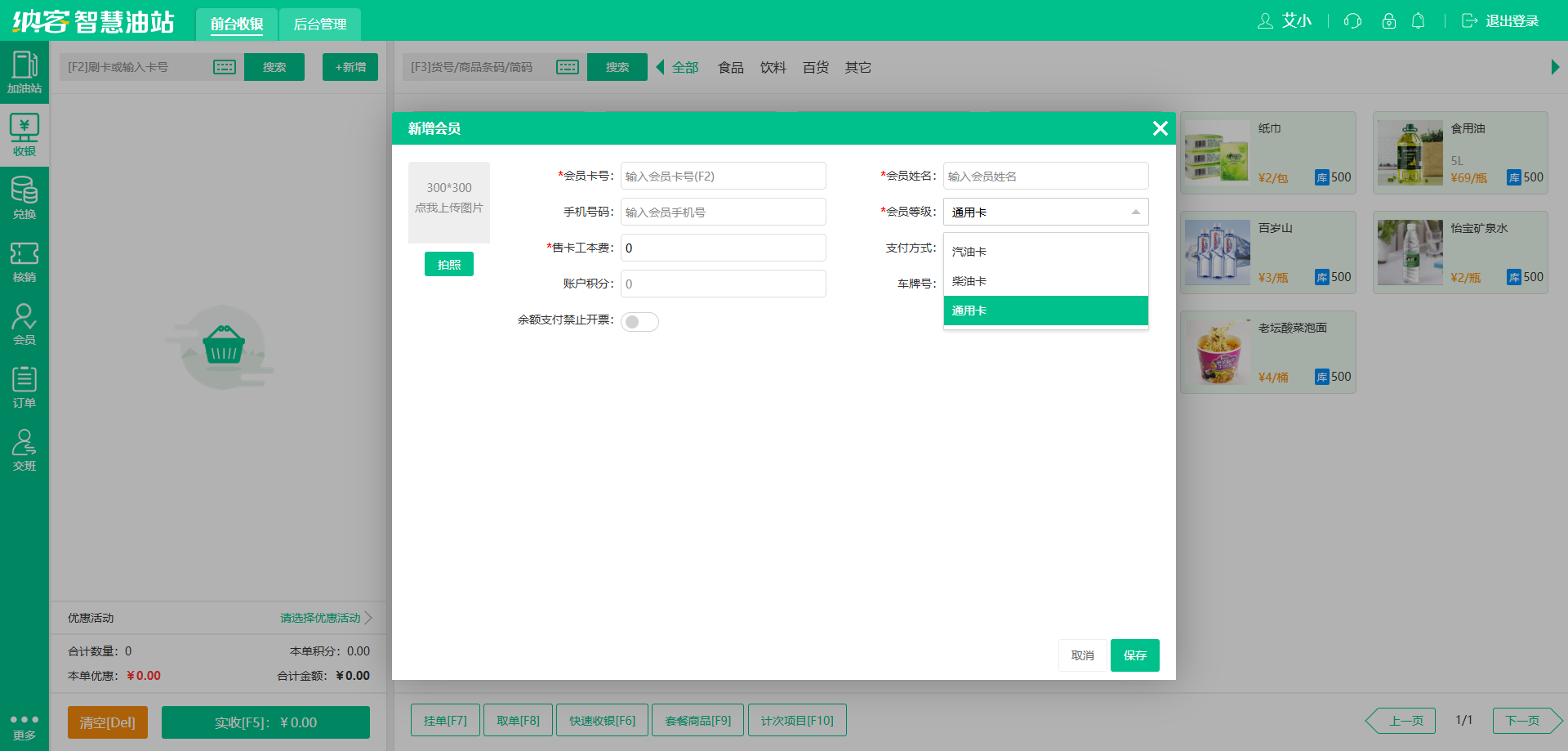1568x751 pixels.
Task: Switch to the 后台管理 tab
Action: coord(319,25)
